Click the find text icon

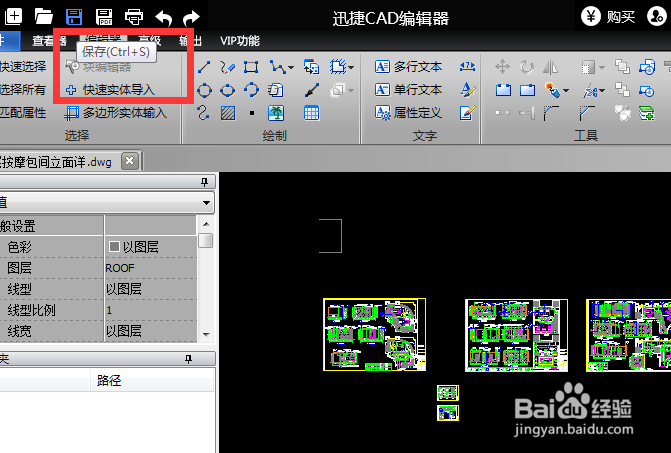coord(467,66)
